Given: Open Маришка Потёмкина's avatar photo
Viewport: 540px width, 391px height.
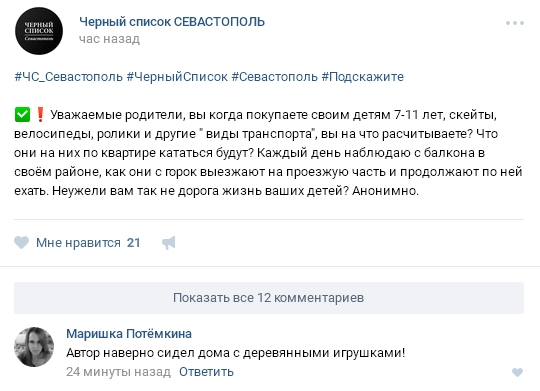Looking at the screenshot, I should coord(34,347).
